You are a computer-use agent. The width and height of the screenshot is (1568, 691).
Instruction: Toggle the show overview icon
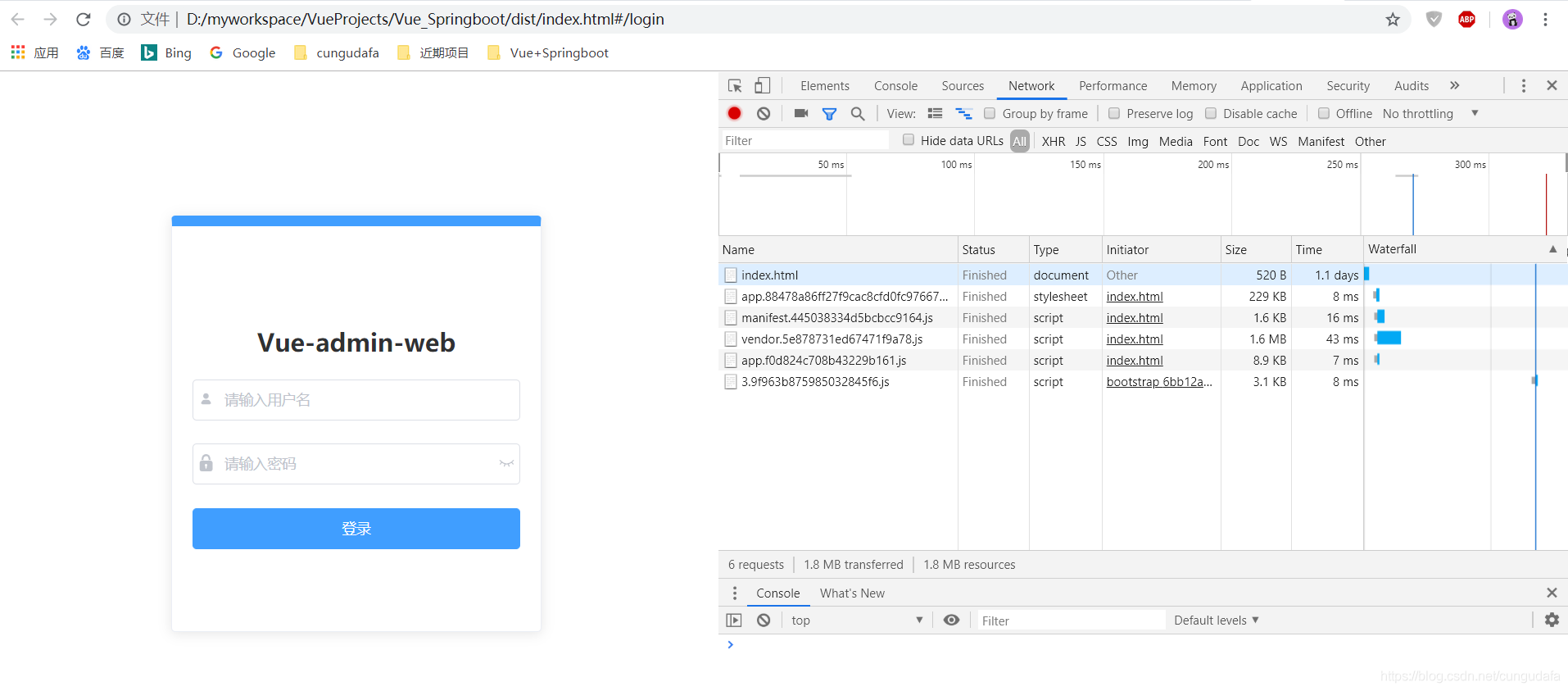[963, 113]
